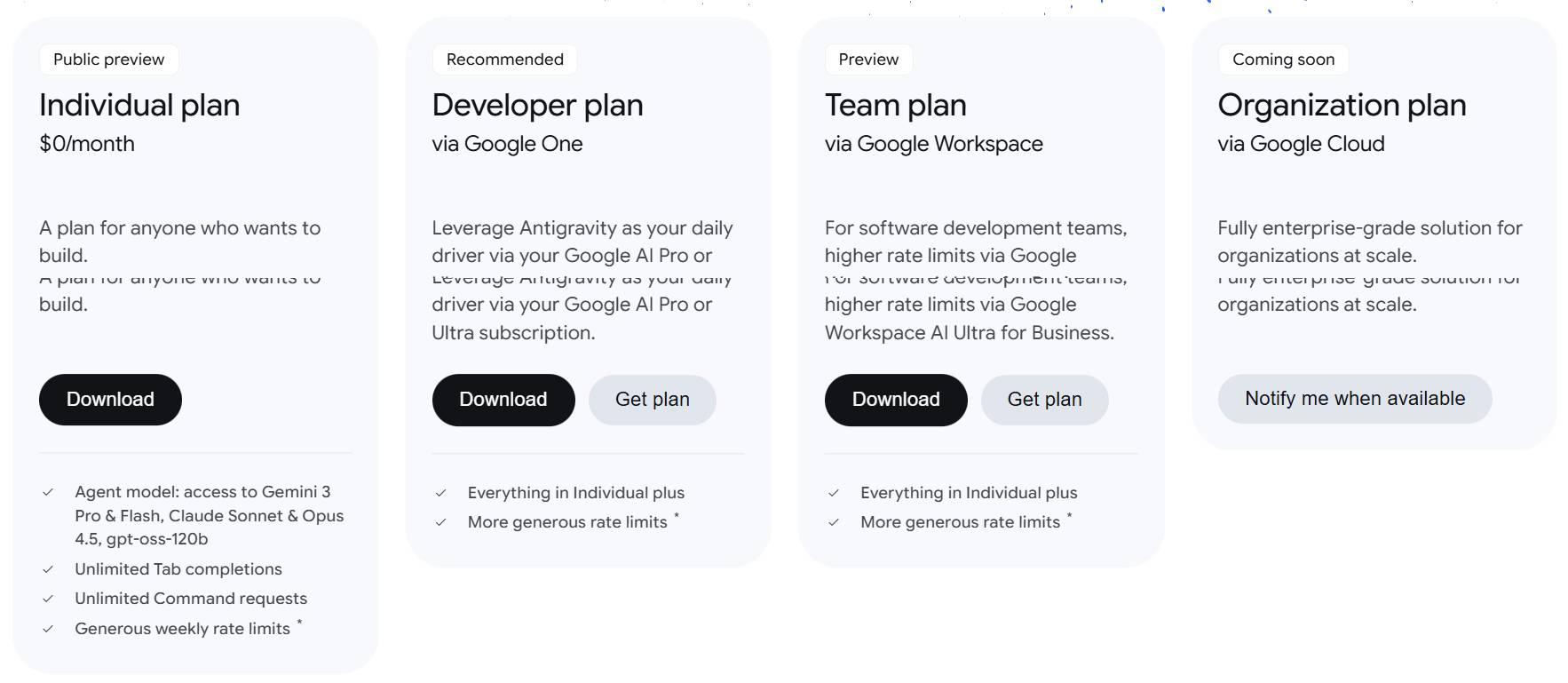Click Generous weekly rate limits text
This screenshot has width=1568, height=683.
(183, 629)
